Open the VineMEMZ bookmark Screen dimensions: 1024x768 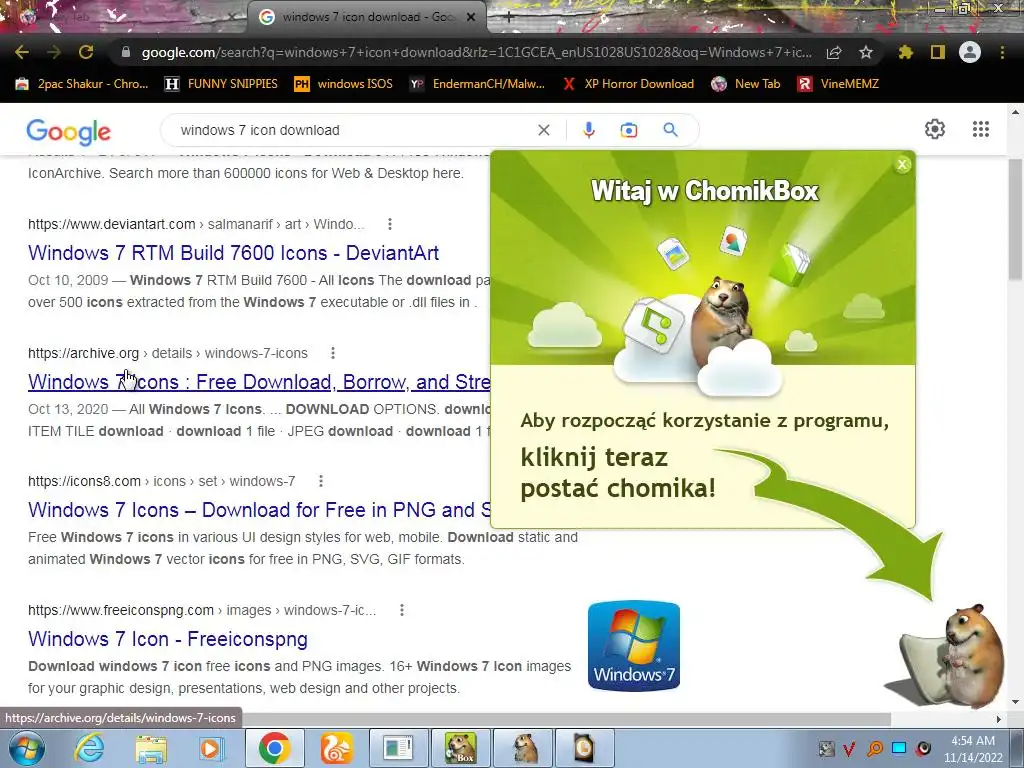click(x=839, y=84)
